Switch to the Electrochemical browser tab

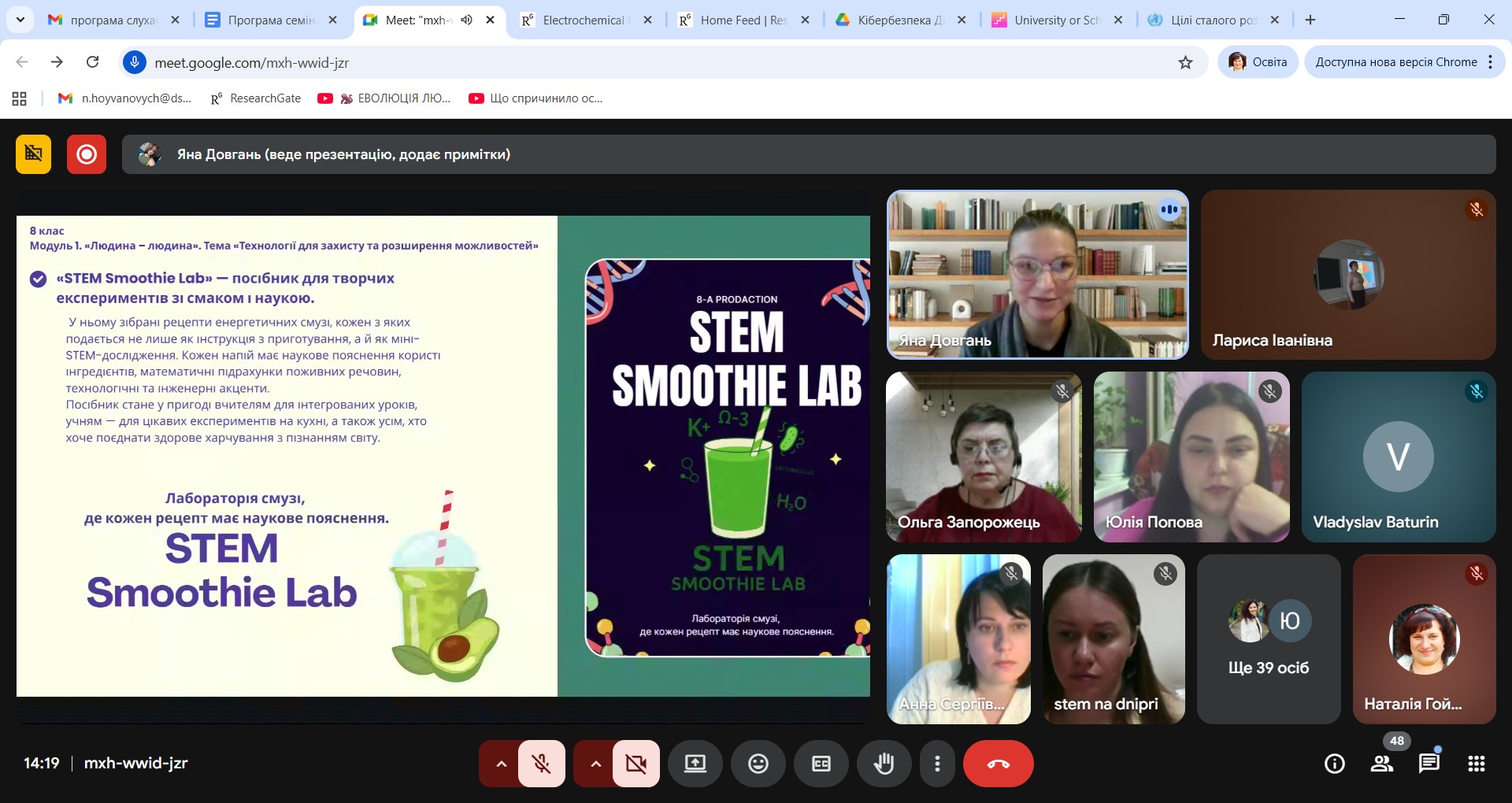(583, 20)
